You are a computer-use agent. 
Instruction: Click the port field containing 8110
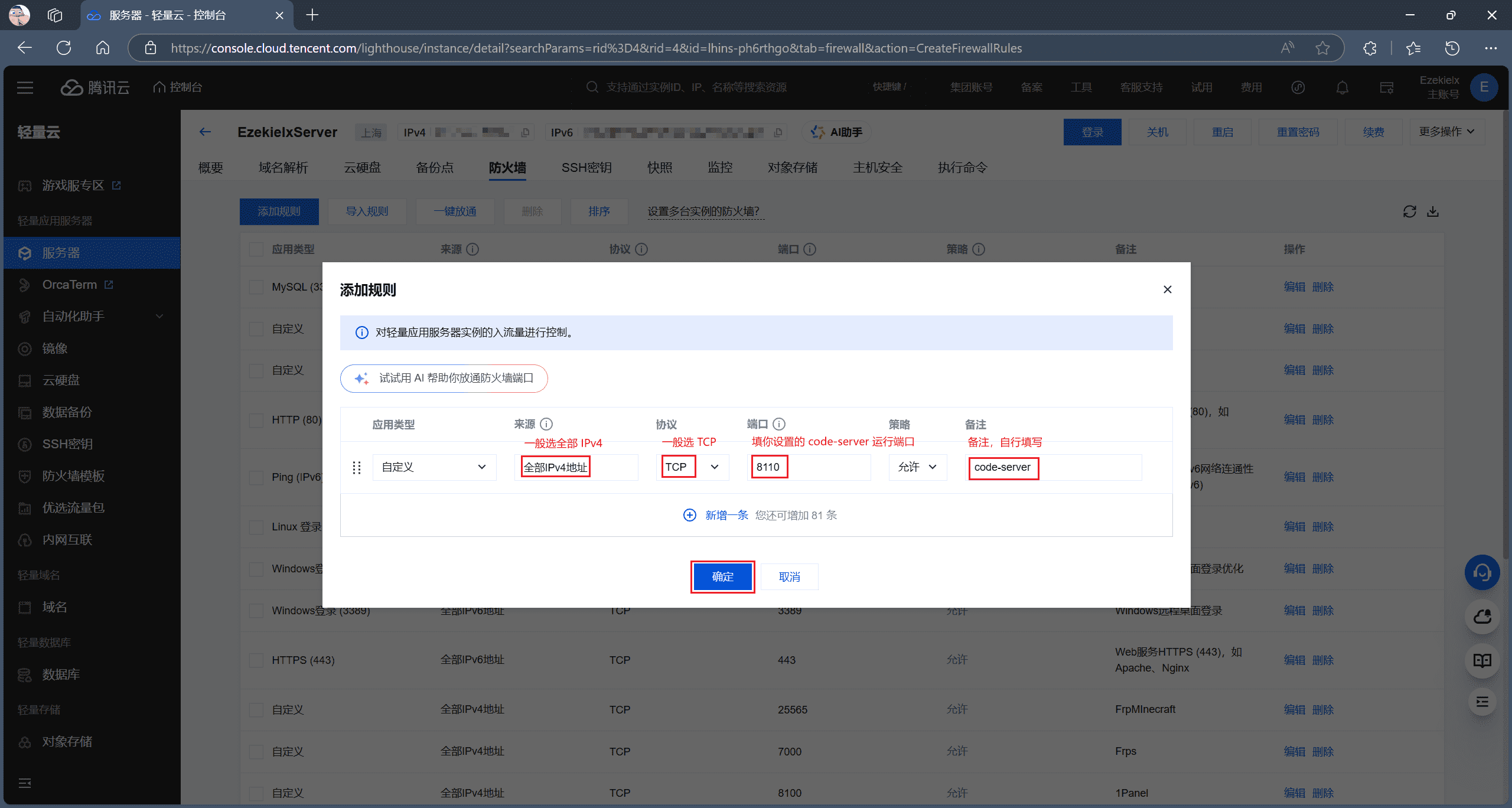pos(808,467)
